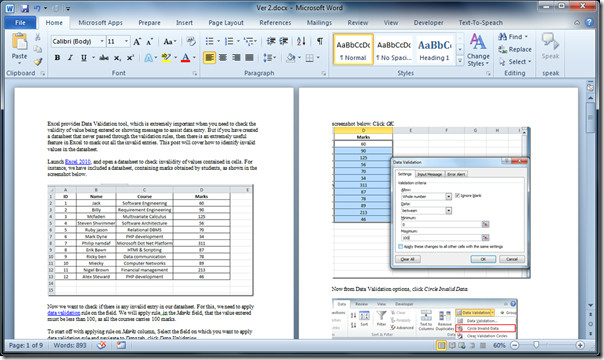
Task: Click the Zoom In plus button
Action: click(x=580, y=345)
